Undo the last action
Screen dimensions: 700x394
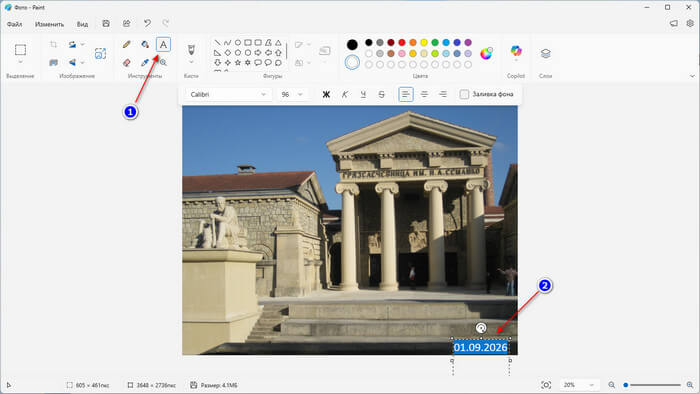pyautogui.click(x=147, y=23)
